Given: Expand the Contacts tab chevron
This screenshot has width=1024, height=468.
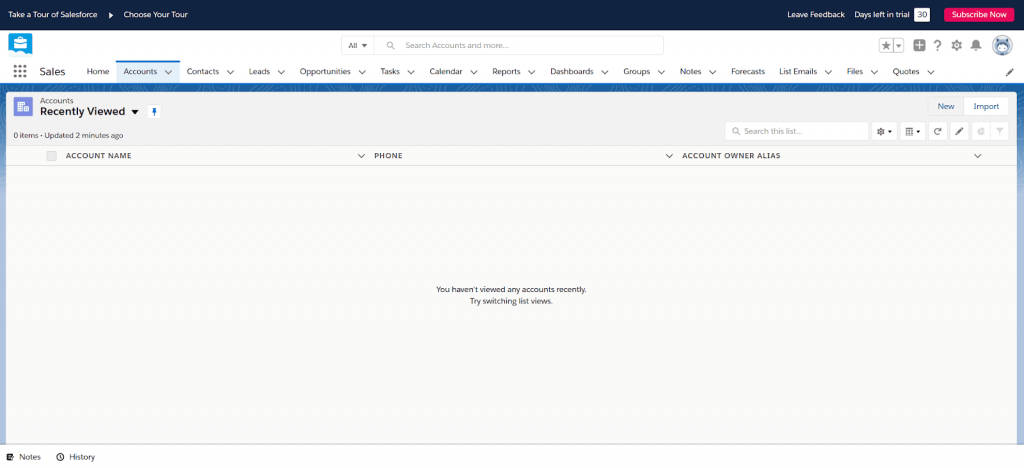Looking at the screenshot, I should [231, 72].
